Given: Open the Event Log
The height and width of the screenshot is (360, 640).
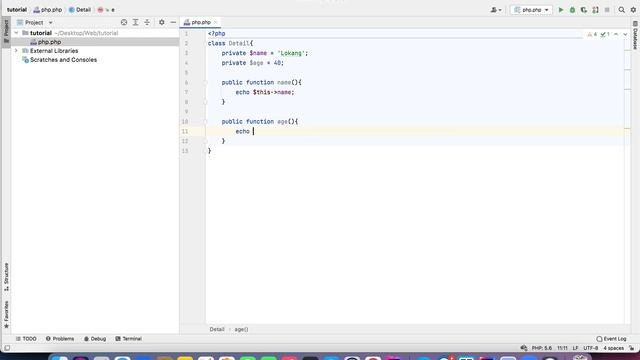Looking at the screenshot, I should [x=611, y=339].
